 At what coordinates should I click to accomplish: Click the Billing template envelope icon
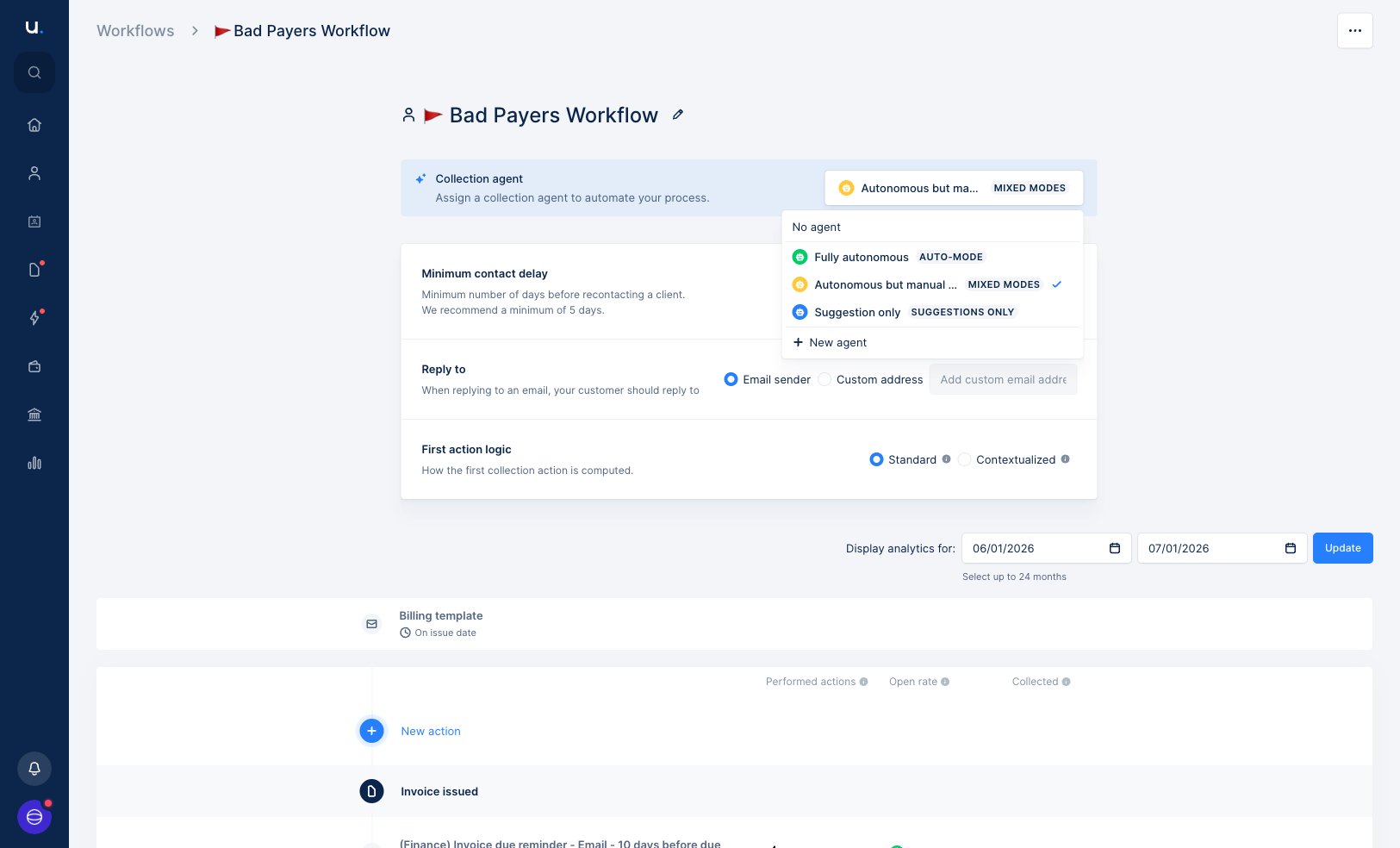point(371,624)
